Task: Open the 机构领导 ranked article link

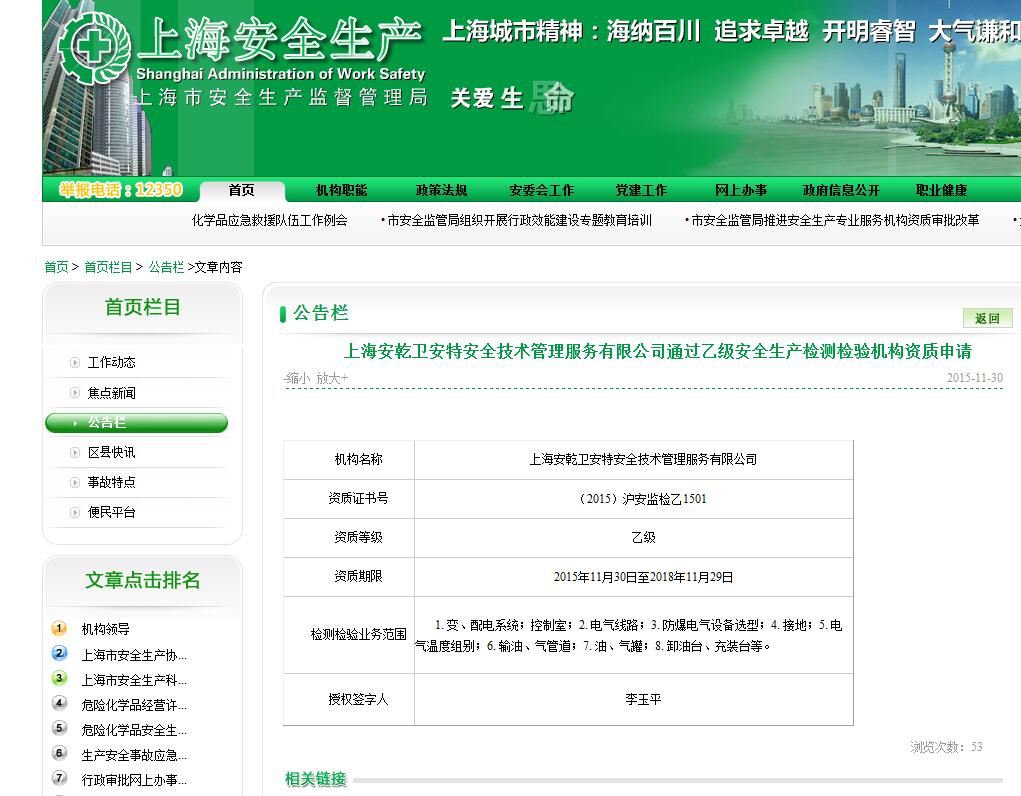Action: point(106,630)
